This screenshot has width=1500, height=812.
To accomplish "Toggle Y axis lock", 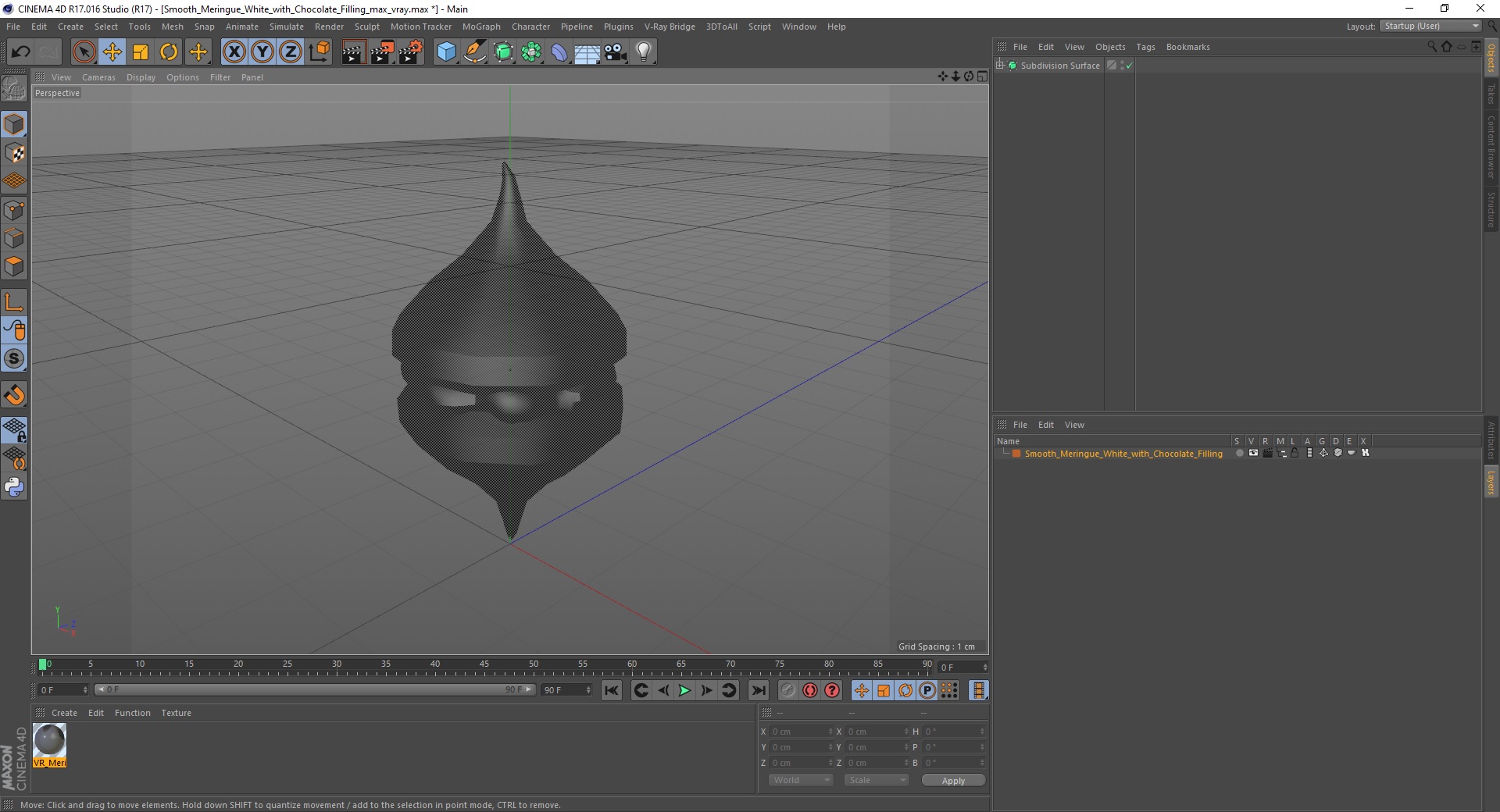I will click(262, 52).
